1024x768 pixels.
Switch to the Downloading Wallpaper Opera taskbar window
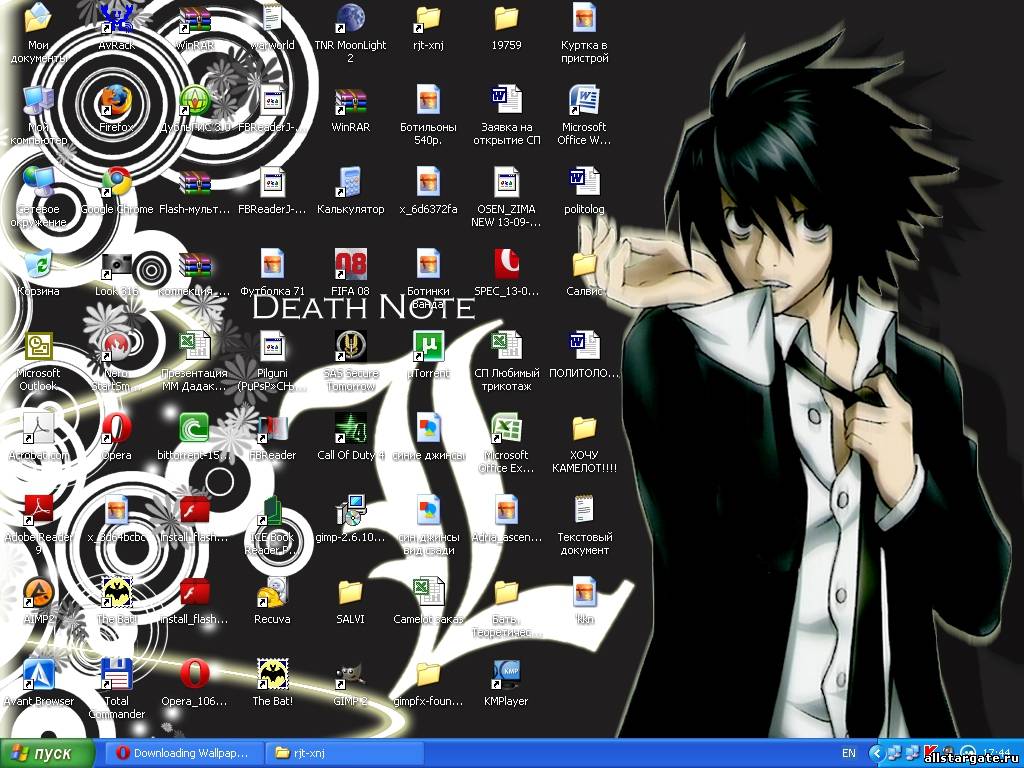coord(183,753)
